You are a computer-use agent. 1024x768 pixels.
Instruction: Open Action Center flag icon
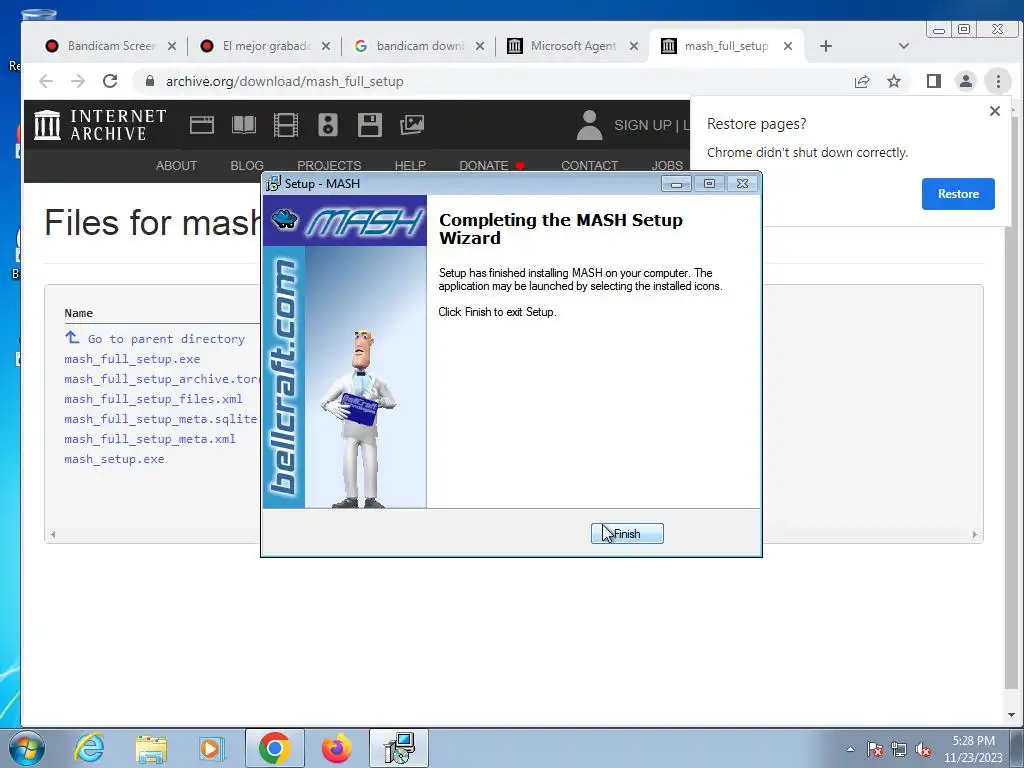[x=875, y=749]
